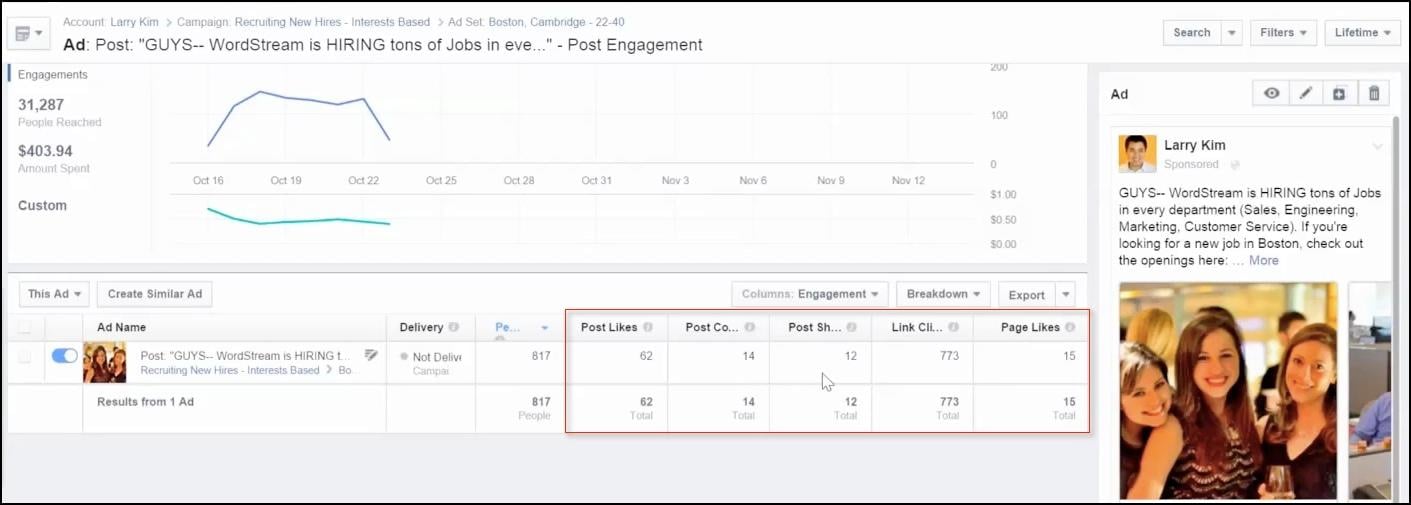1411x505 pixels.
Task: Click the Results from 1 Ad summary label
Action: click(x=145, y=402)
